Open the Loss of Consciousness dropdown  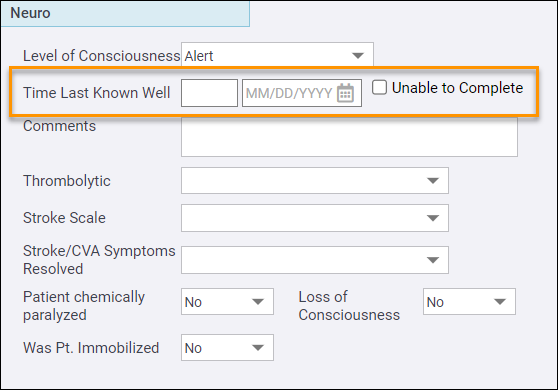pyautogui.click(x=469, y=302)
